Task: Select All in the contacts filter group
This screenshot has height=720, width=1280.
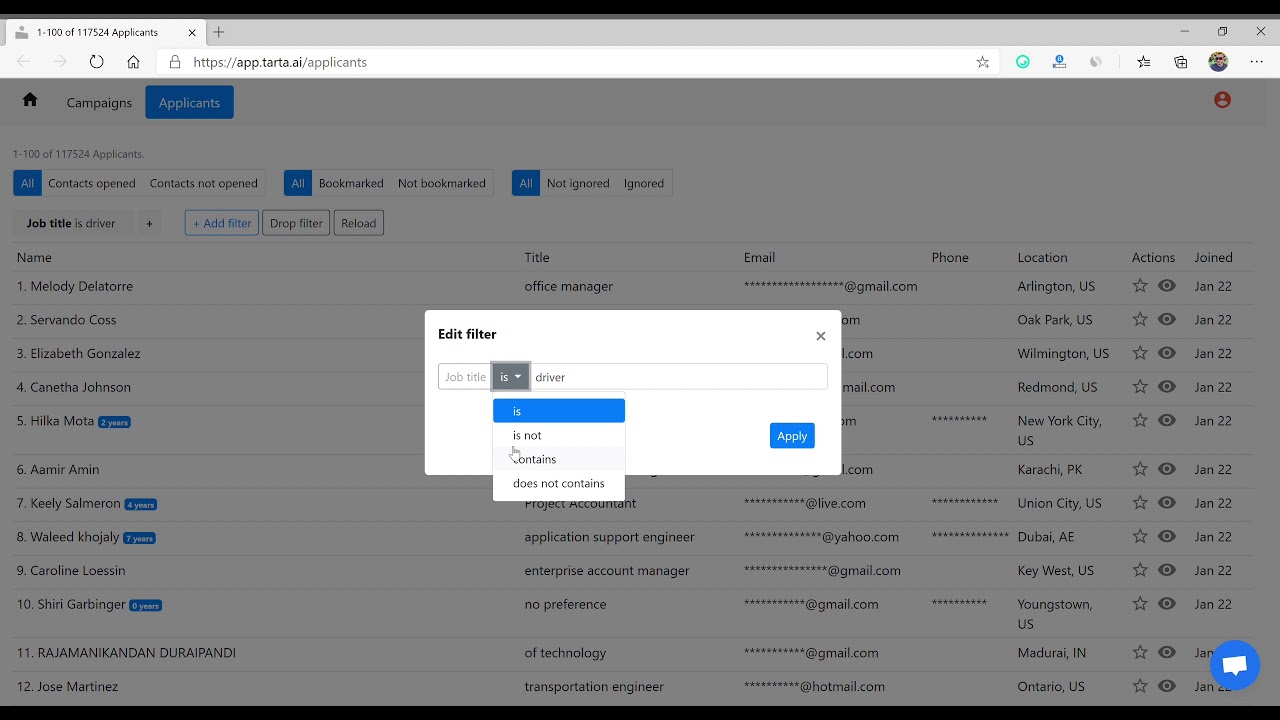Action: pos(27,183)
